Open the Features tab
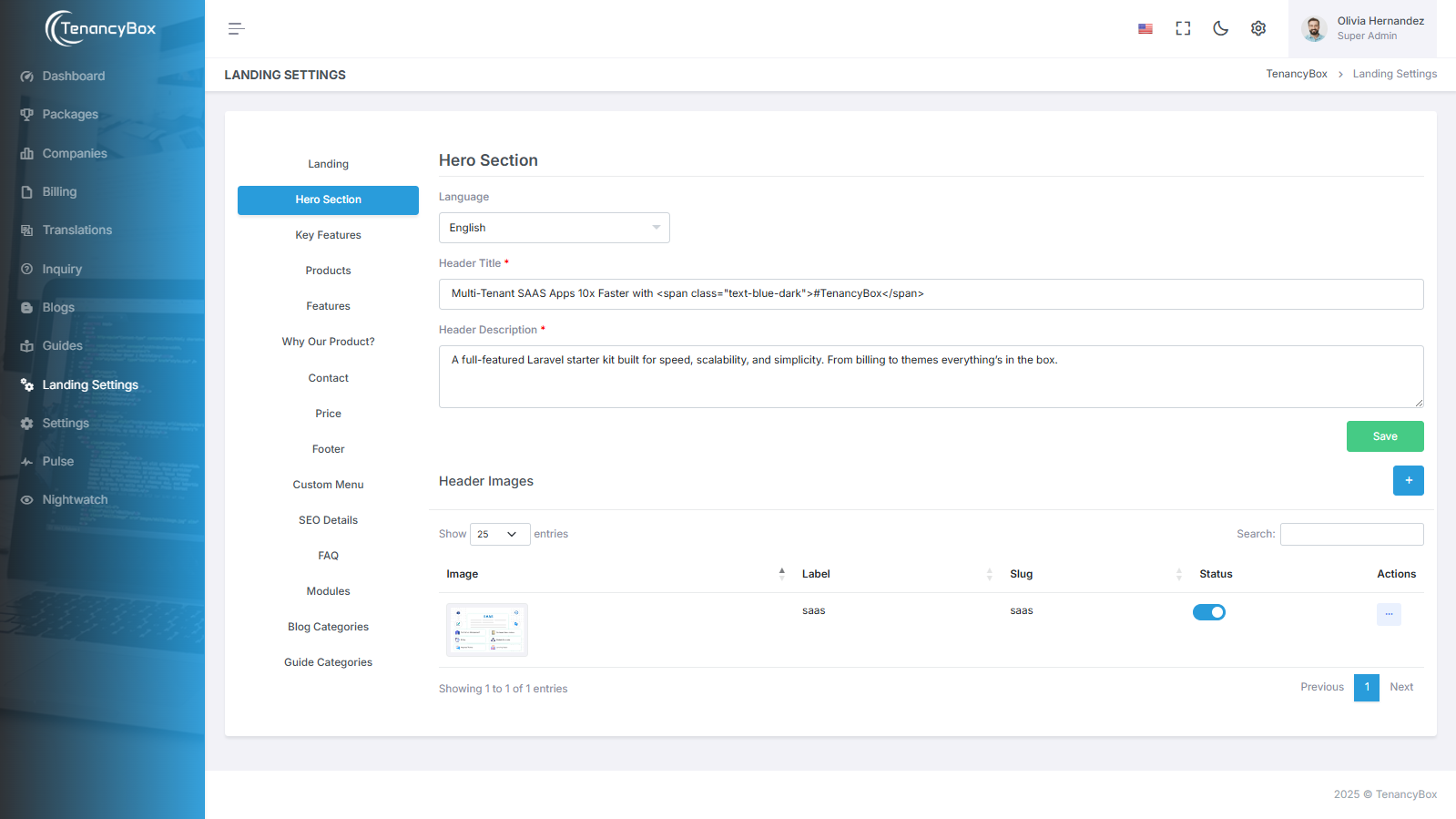This screenshot has width=1456, height=819. tap(328, 307)
